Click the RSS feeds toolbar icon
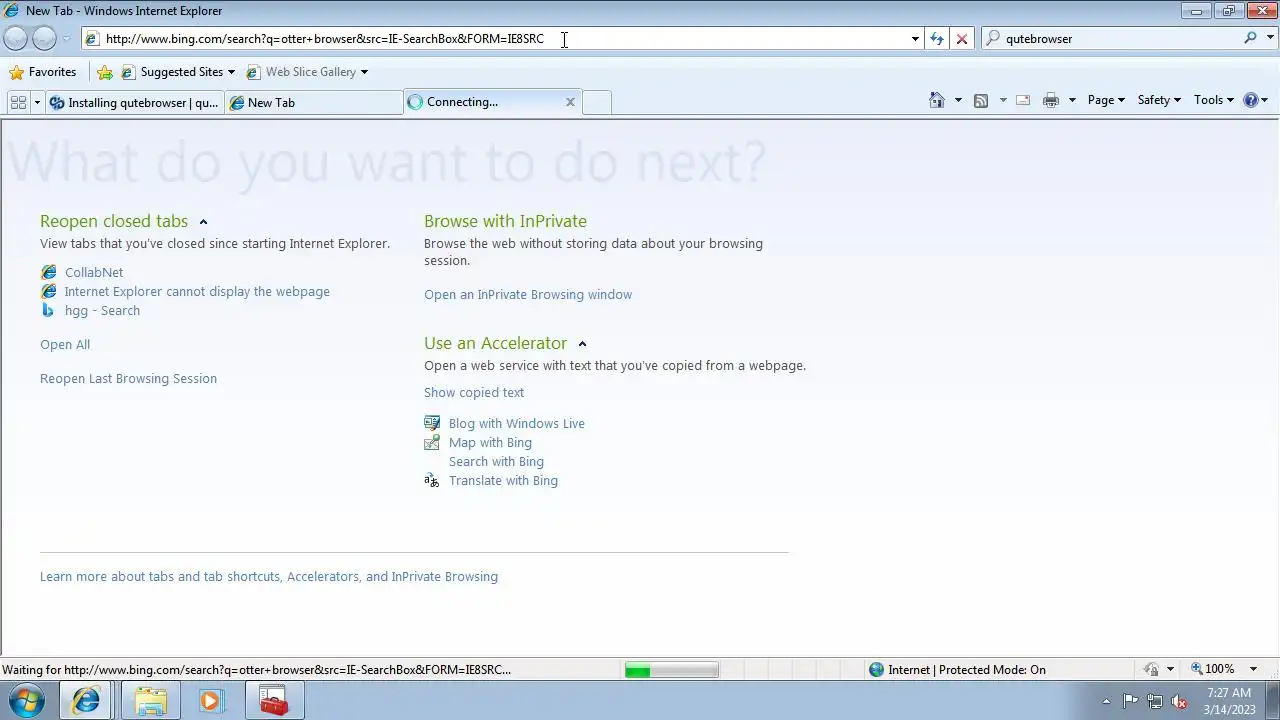 pos(981,100)
